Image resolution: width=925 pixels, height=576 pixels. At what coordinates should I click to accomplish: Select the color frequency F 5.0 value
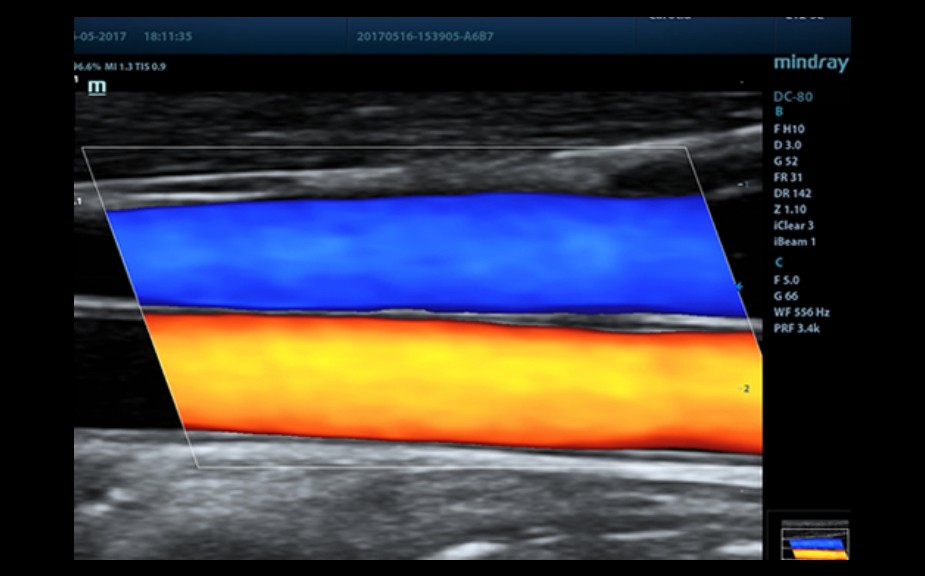[x=786, y=280]
